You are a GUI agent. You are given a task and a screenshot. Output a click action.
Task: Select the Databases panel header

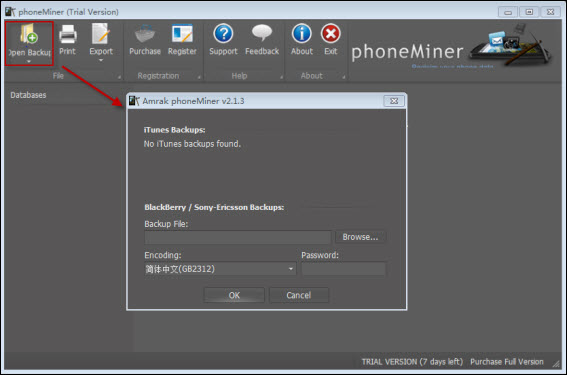tap(28, 95)
